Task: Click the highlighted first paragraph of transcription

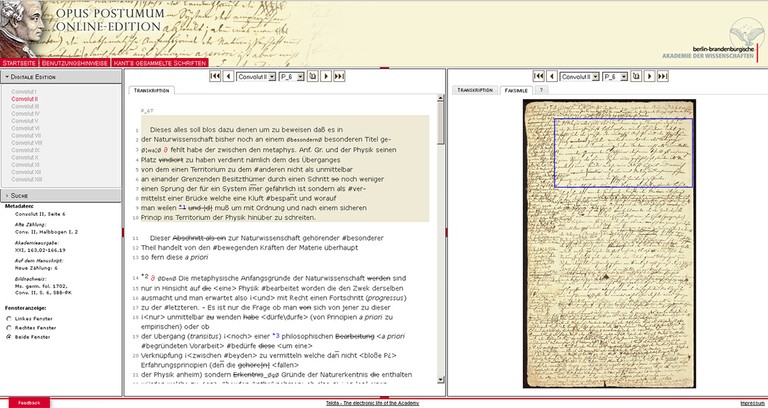Action: click(x=285, y=168)
